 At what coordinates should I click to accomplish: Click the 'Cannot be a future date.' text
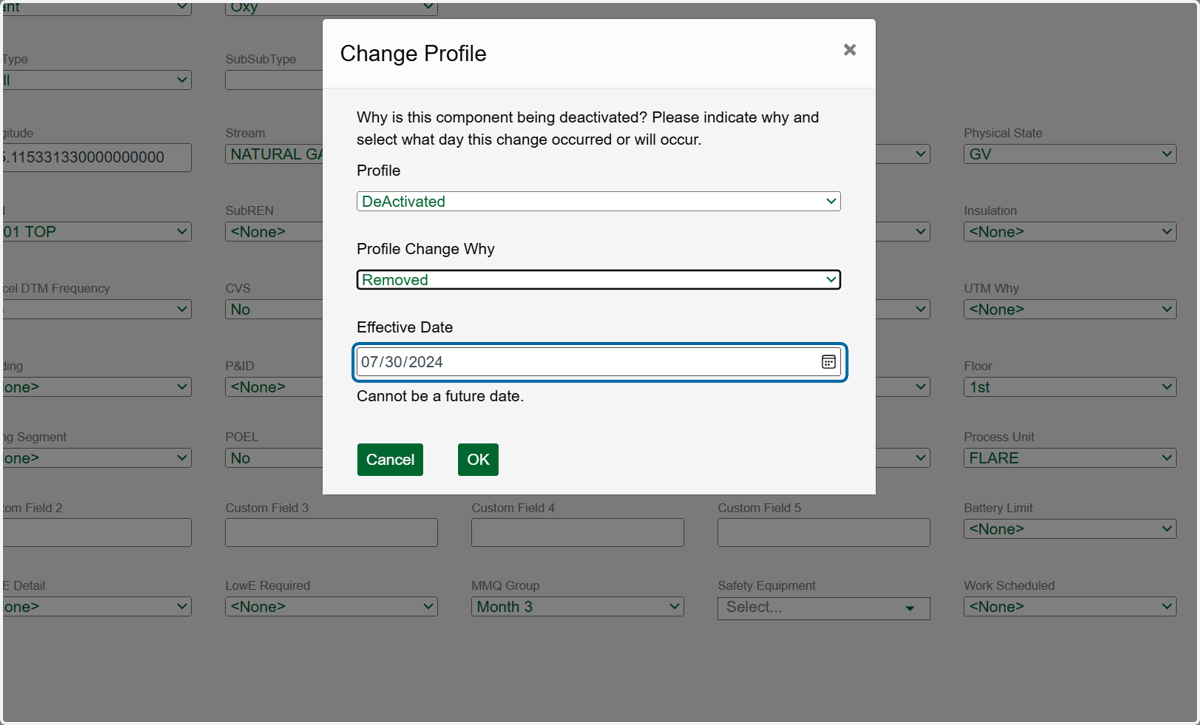tap(440, 396)
